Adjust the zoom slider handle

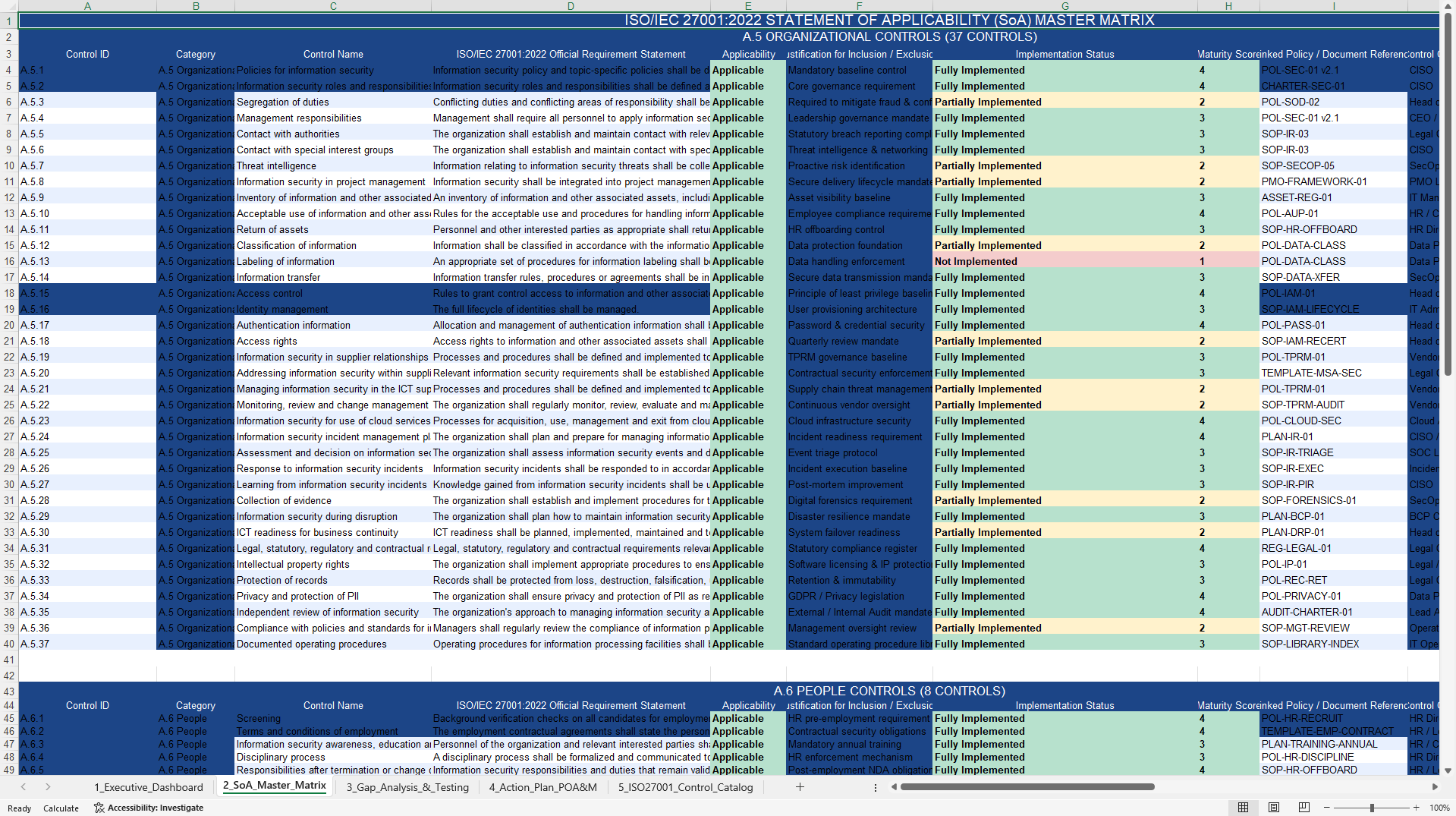point(1372,808)
